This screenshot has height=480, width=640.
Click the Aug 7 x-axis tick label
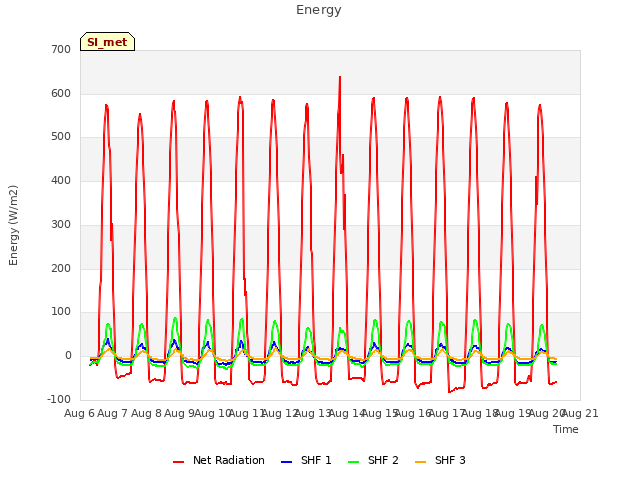pos(113,413)
